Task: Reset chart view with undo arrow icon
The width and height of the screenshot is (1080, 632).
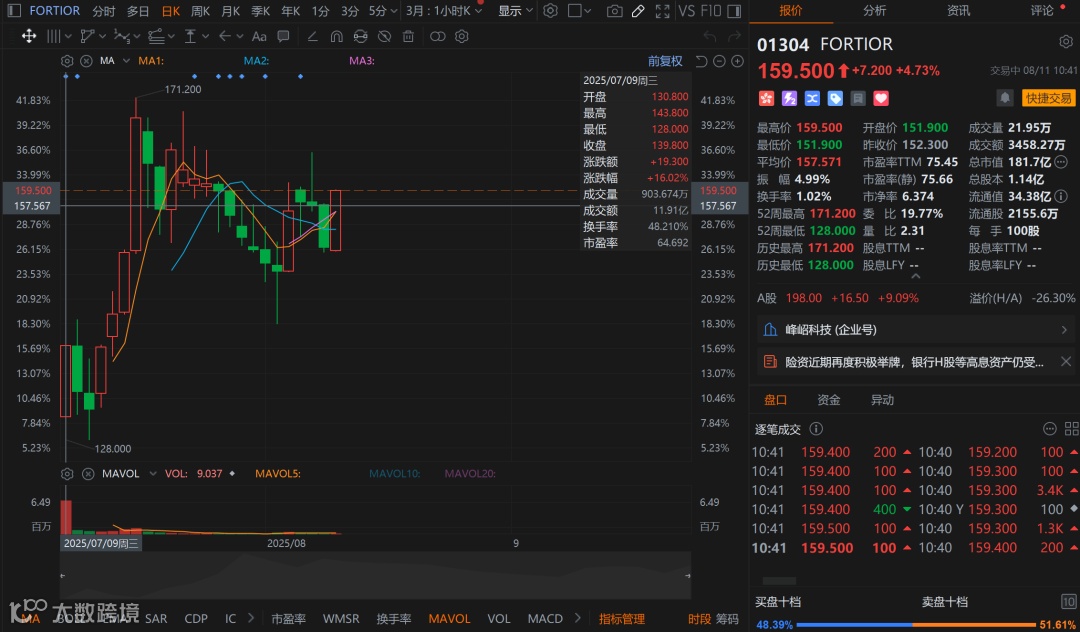Action: [701, 61]
